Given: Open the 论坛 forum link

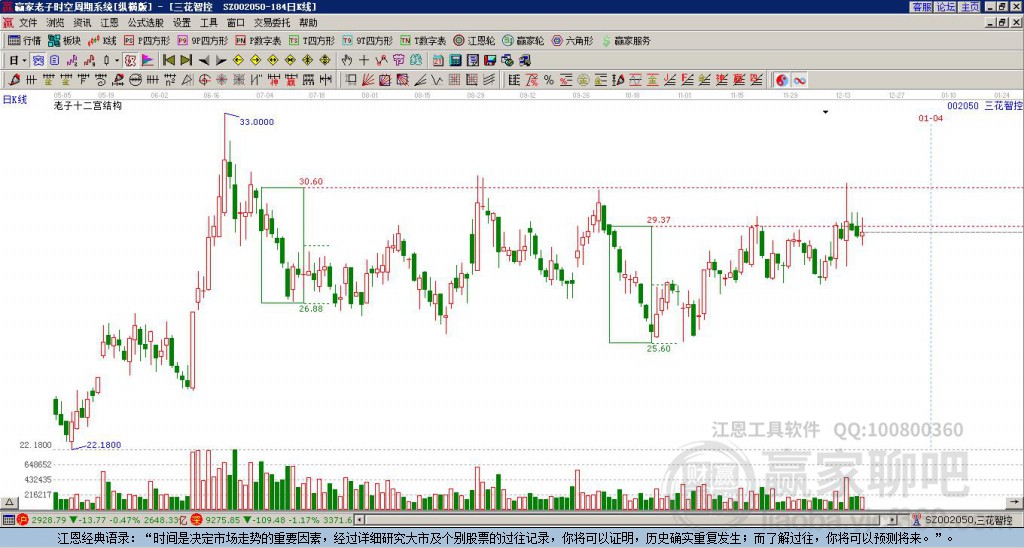Looking at the screenshot, I should tap(946, 7).
